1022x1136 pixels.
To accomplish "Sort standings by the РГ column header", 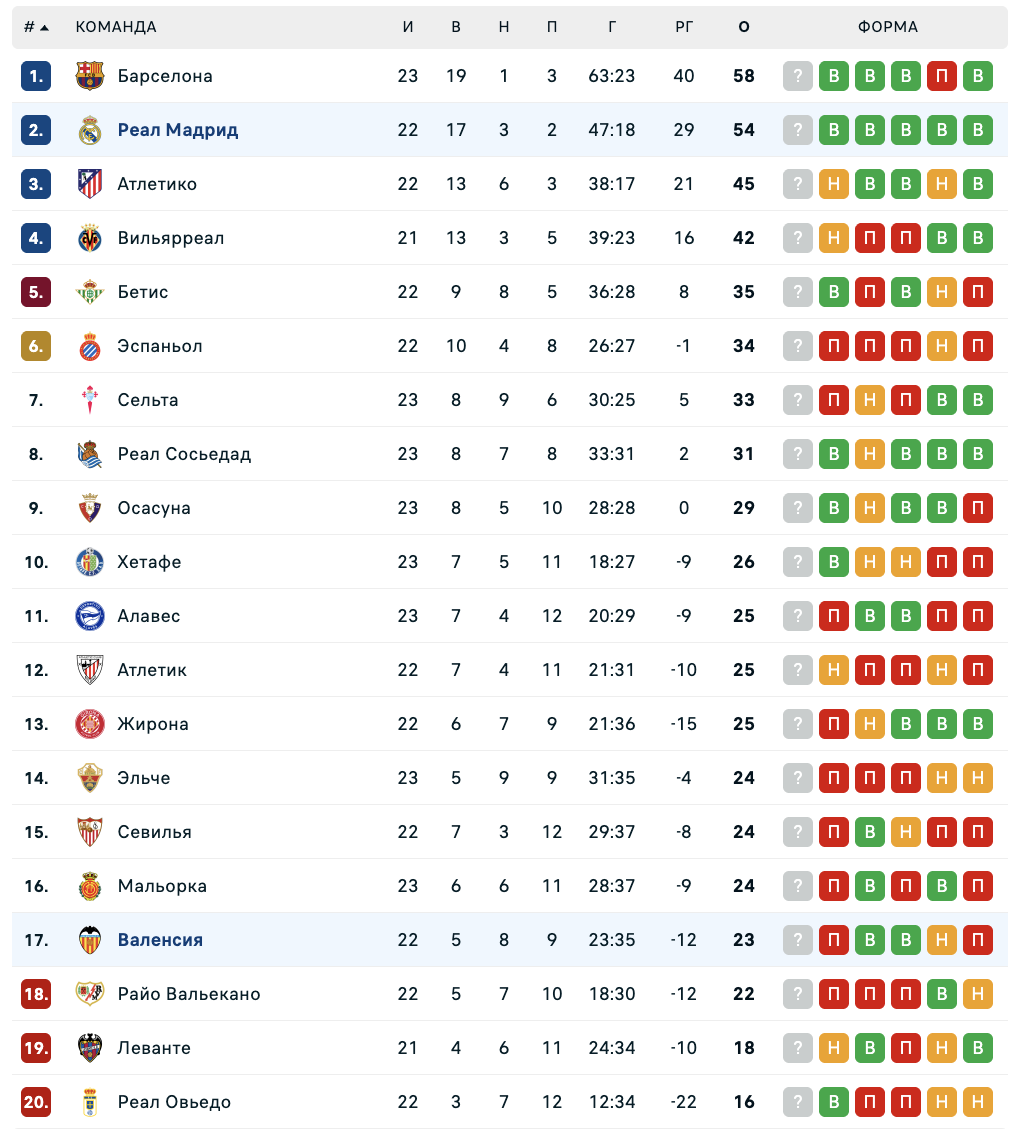I will coord(684,27).
